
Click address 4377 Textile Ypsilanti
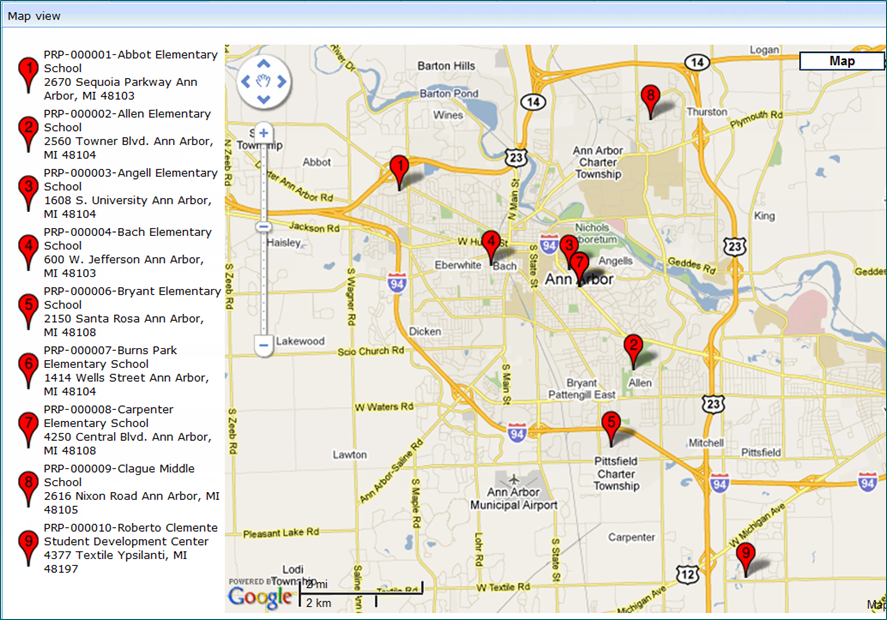115,562
